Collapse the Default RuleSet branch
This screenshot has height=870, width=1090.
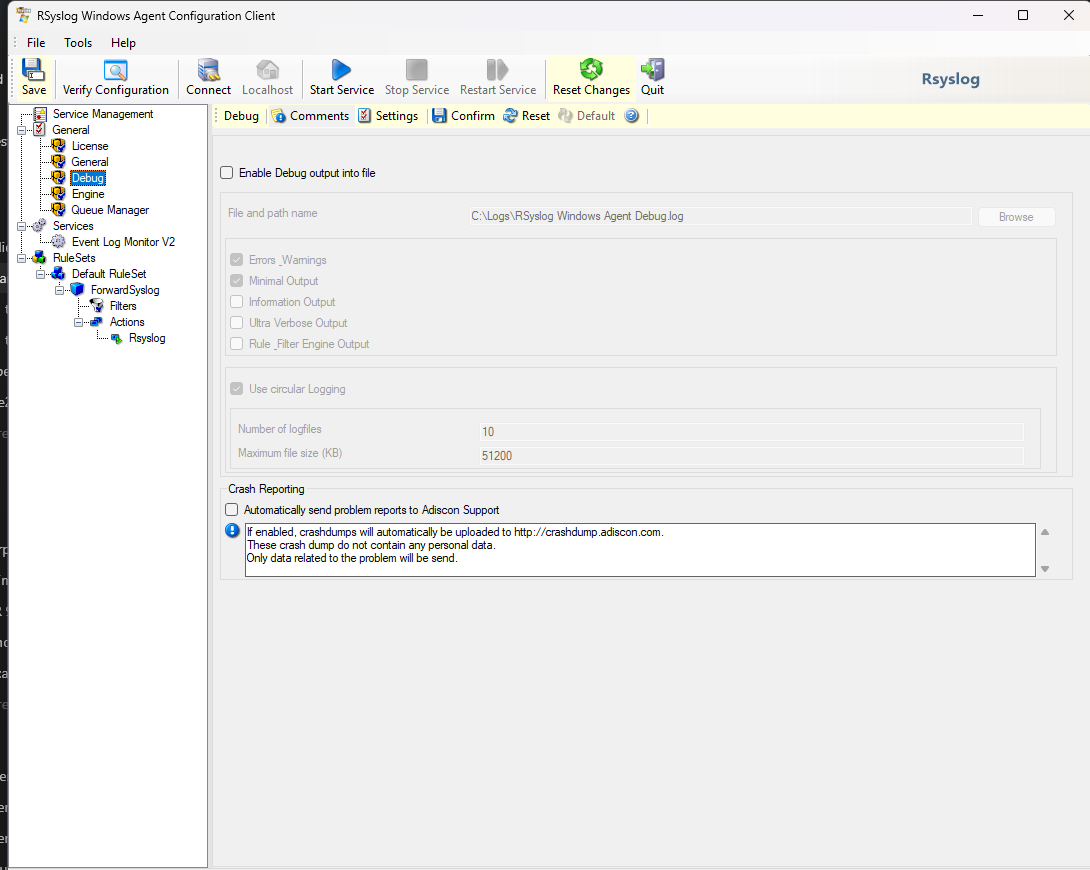coord(40,274)
